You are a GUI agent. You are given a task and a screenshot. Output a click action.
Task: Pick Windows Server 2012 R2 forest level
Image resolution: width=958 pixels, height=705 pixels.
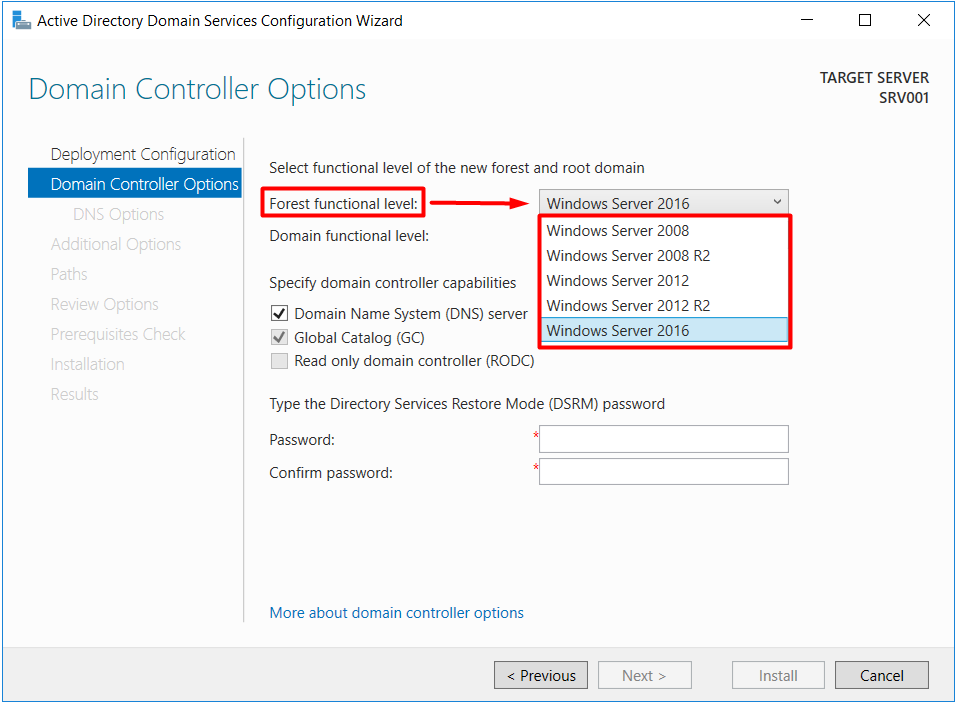665,306
